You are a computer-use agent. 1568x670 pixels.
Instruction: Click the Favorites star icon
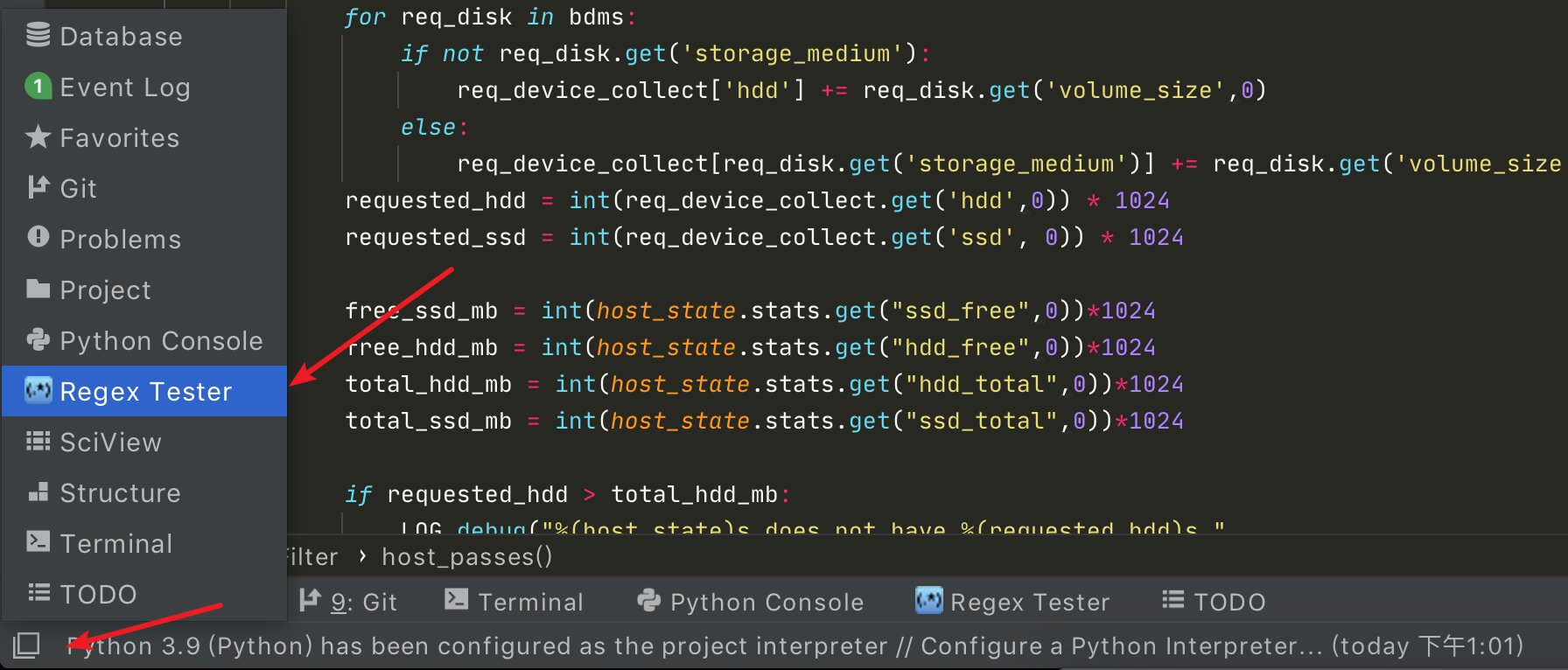pos(38,137)
